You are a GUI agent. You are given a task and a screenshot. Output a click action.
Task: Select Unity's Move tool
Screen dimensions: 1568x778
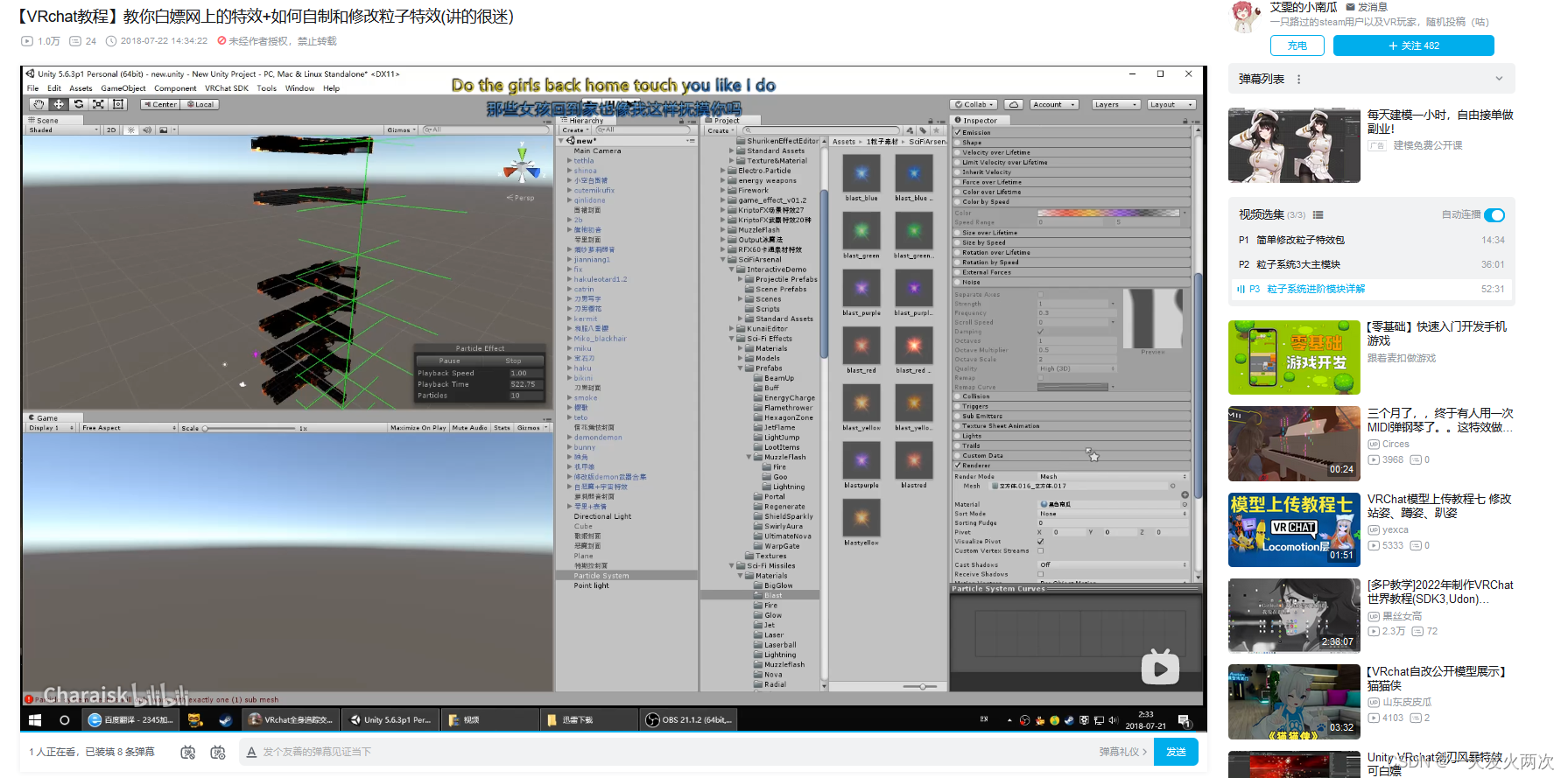coord(59,104)
